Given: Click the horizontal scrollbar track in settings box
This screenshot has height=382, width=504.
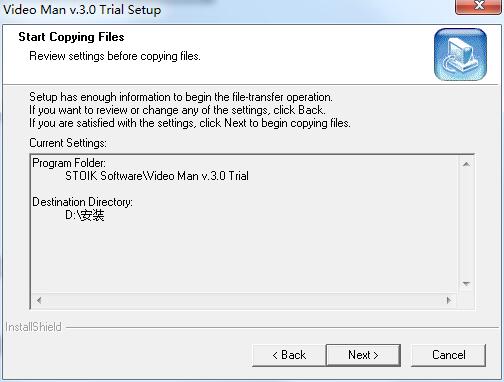Looking at the screenshot, I should point(244,300).
